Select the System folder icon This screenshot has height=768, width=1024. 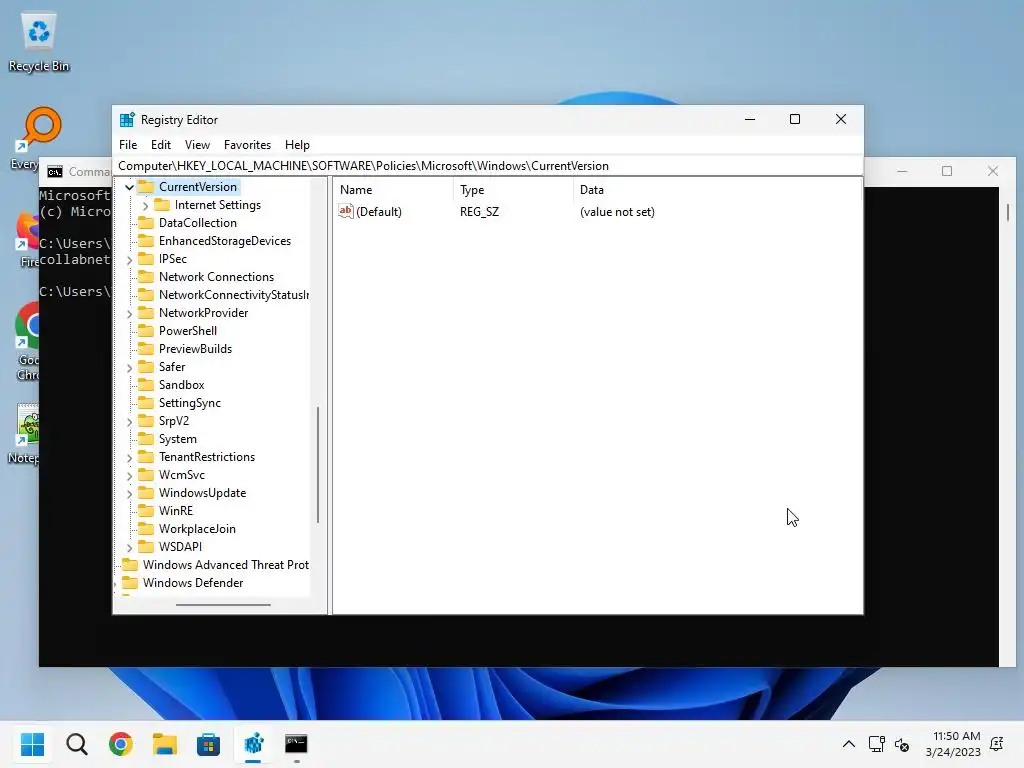(146, 439)
